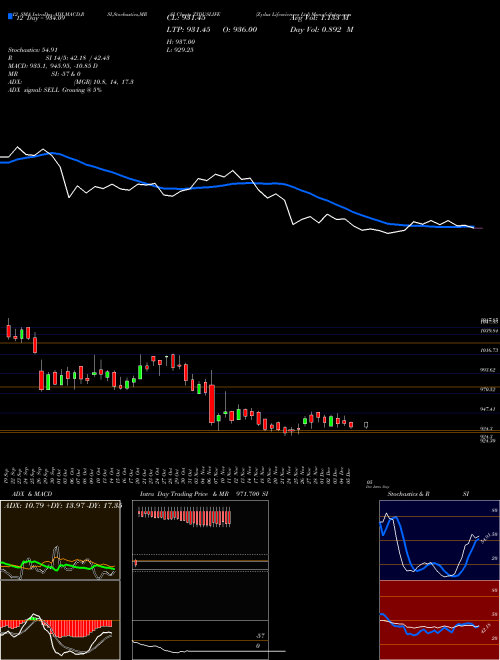Click the red RSI chart panel
Image resolution: width=500 pixels, height=660 pixels.
439,620
